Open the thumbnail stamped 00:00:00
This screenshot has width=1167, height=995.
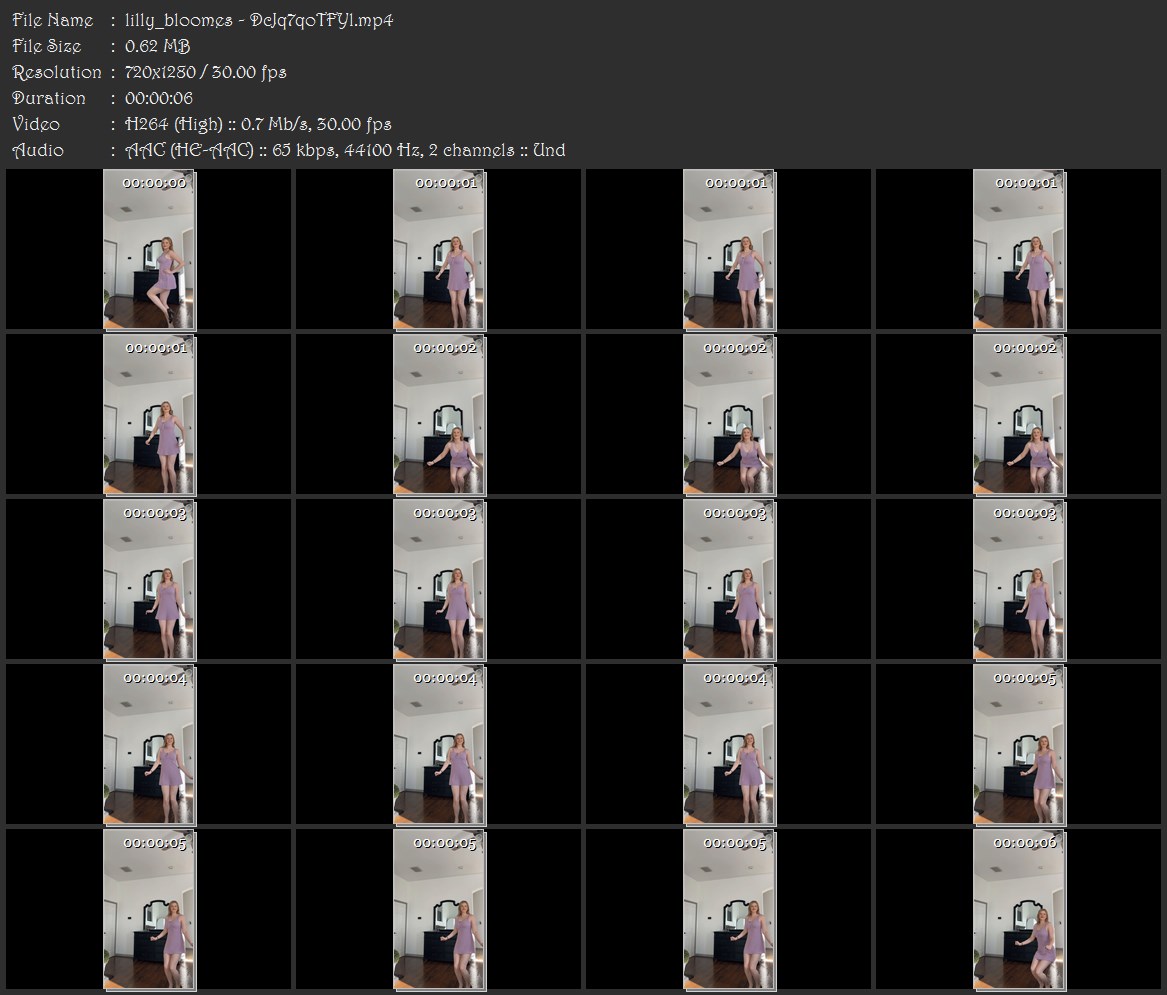(x=149, y=249)
